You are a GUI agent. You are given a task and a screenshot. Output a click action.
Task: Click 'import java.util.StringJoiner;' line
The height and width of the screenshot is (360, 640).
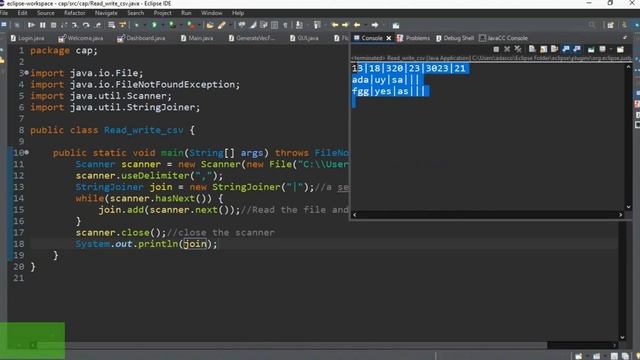coord(115,107)
